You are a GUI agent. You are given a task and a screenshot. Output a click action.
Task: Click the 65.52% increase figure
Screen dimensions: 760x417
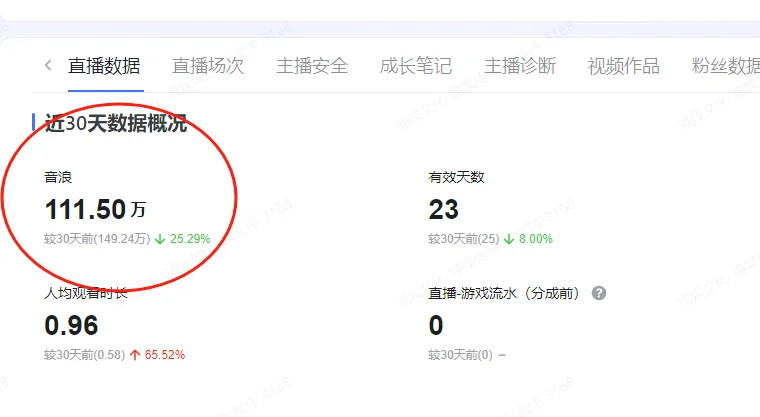tap(165, 354)
